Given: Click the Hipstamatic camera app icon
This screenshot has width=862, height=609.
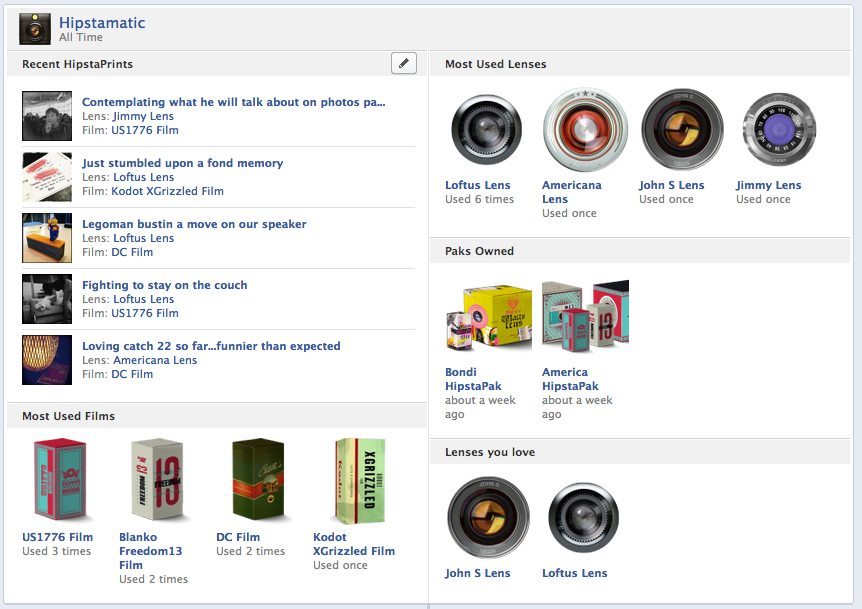Looking at the screenshot, I should coord(35,29).
